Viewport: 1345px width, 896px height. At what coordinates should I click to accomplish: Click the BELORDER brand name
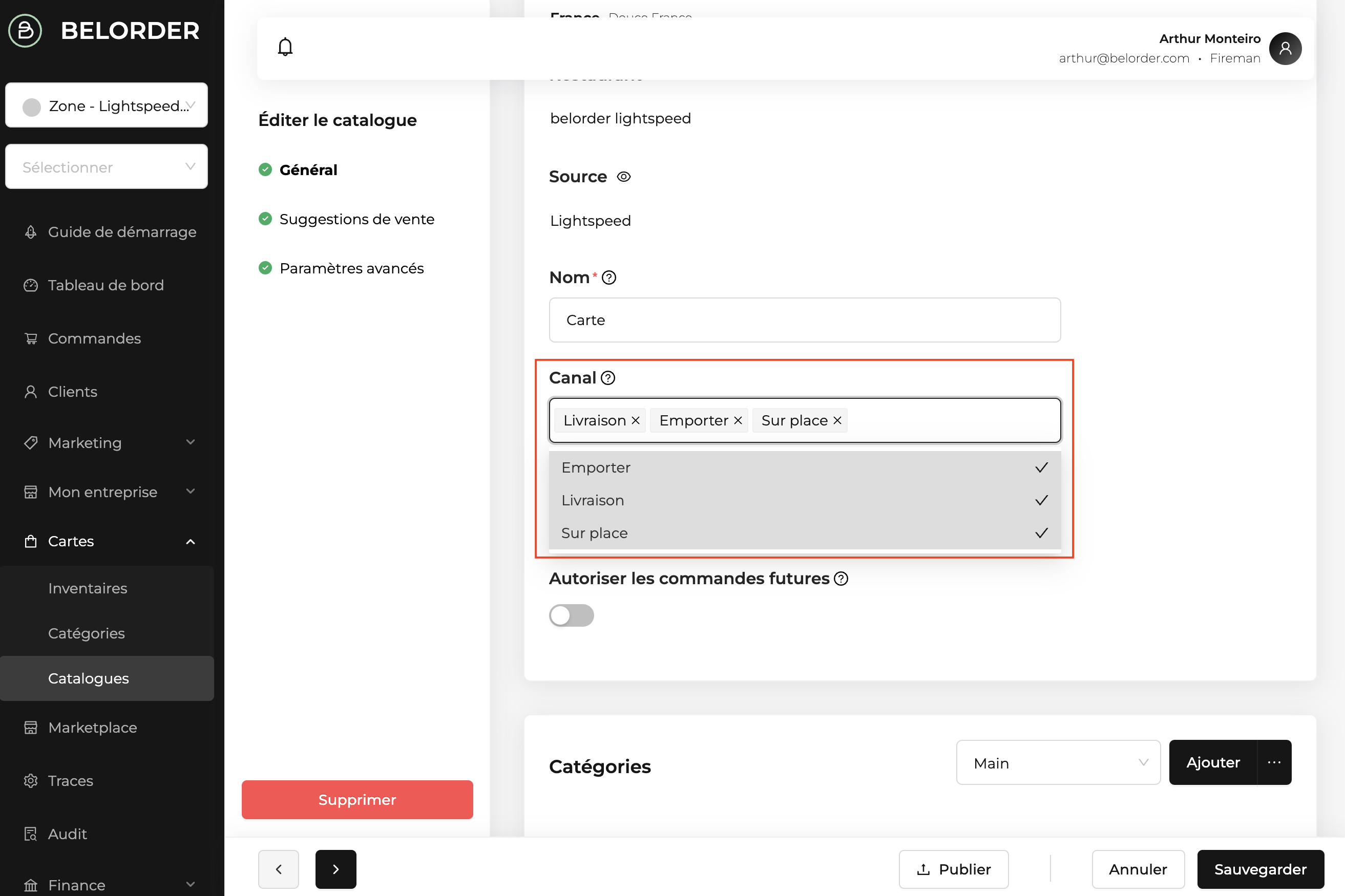pyautogui.click(x=130, y=31)
